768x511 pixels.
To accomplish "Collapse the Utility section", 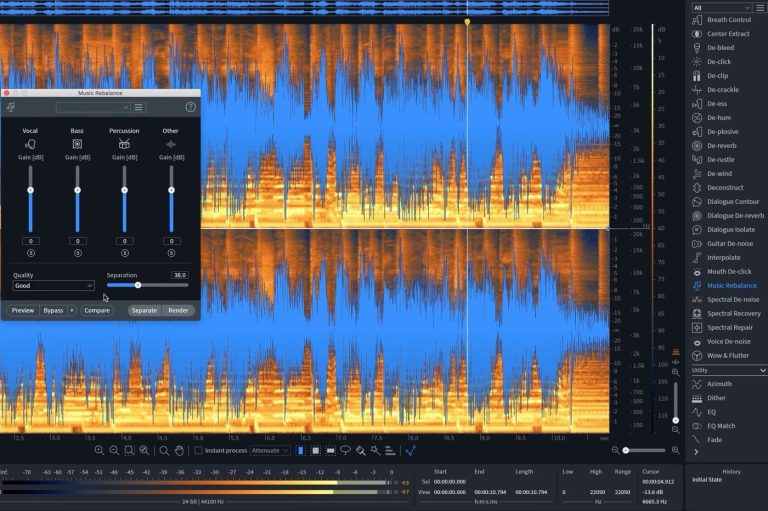I will (762, 370).
